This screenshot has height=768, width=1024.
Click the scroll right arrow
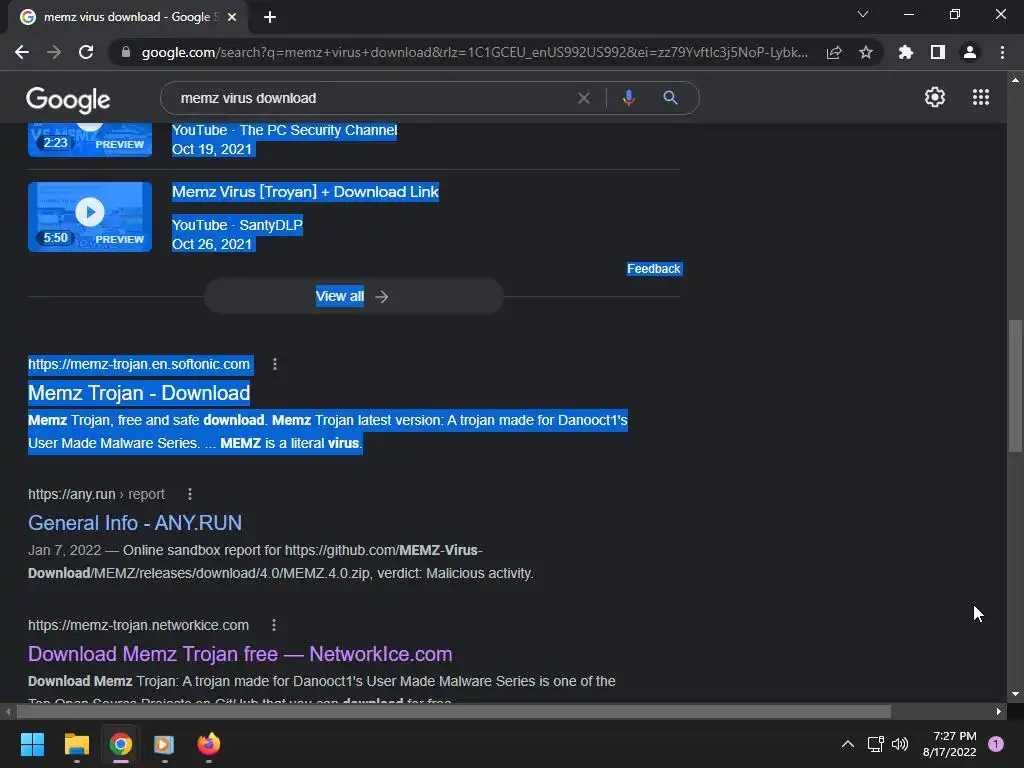999,711
